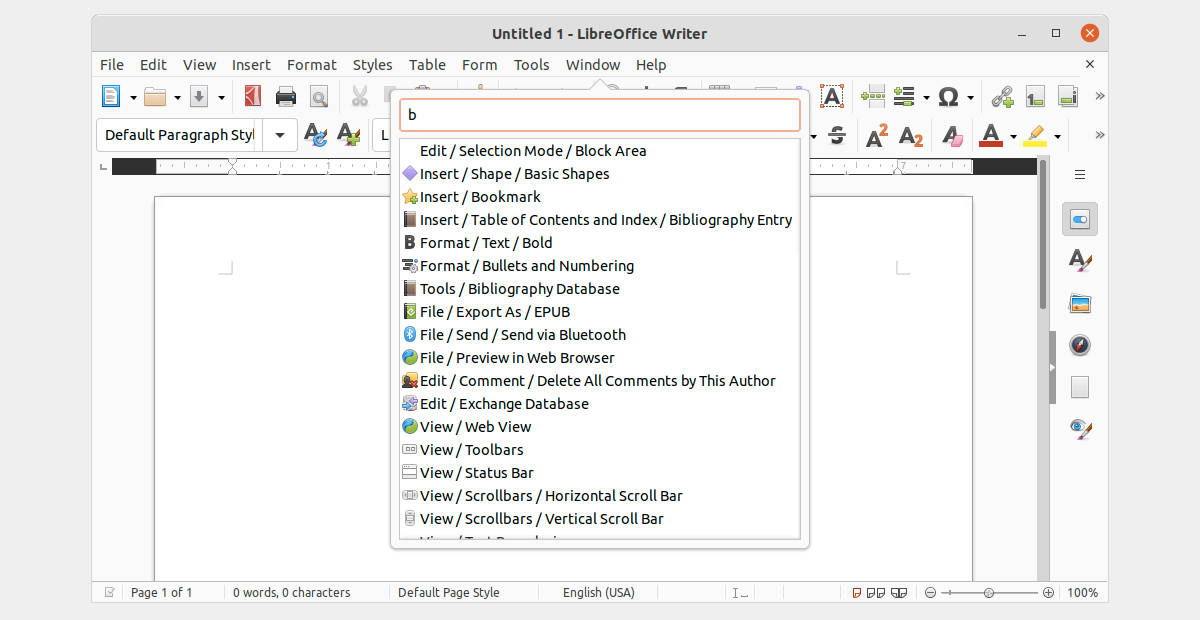Open the Gallery panel in the sidebar

pyautogui.click(x=1080, y=302)
